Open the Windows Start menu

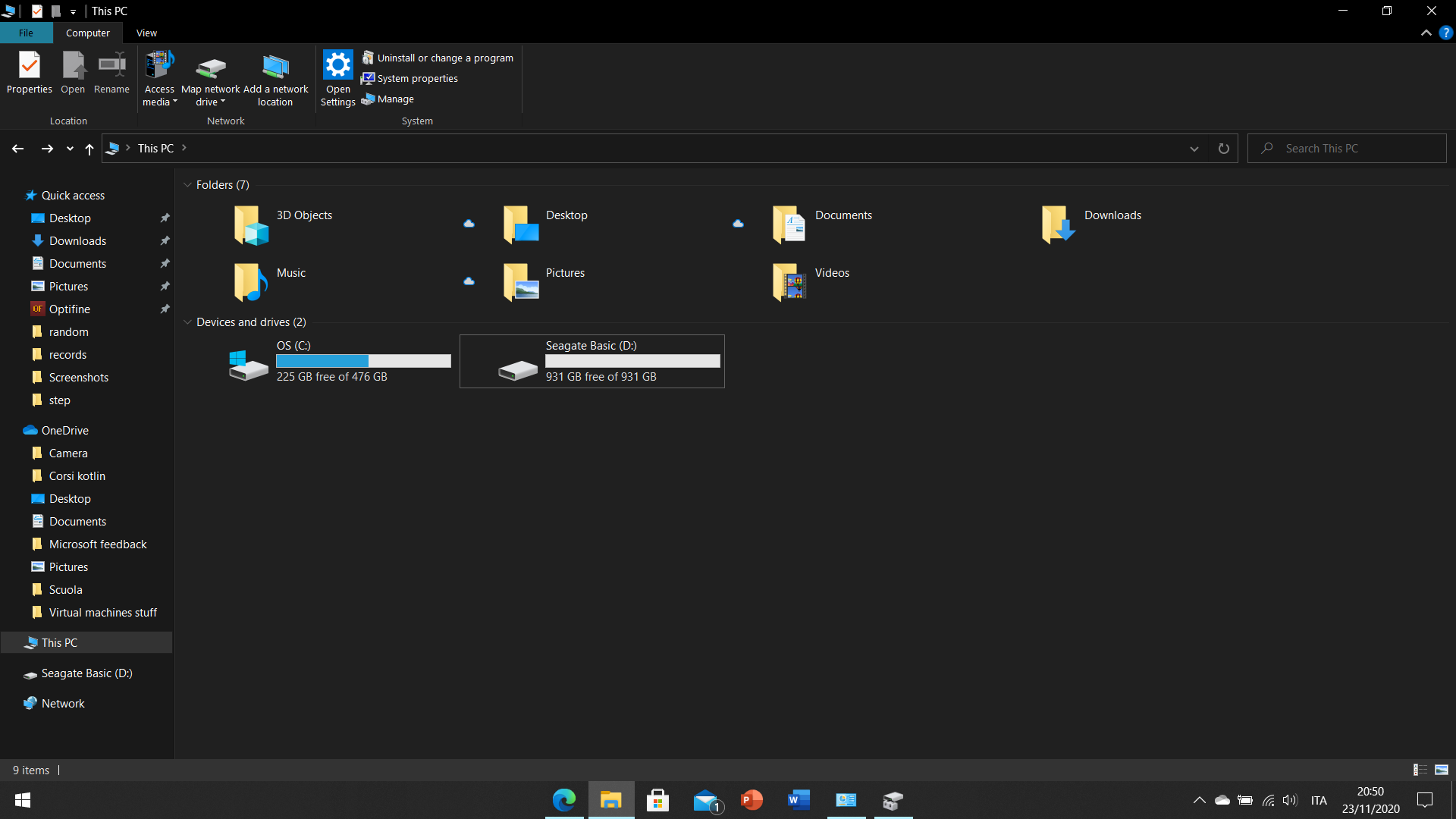coord(23,800)
